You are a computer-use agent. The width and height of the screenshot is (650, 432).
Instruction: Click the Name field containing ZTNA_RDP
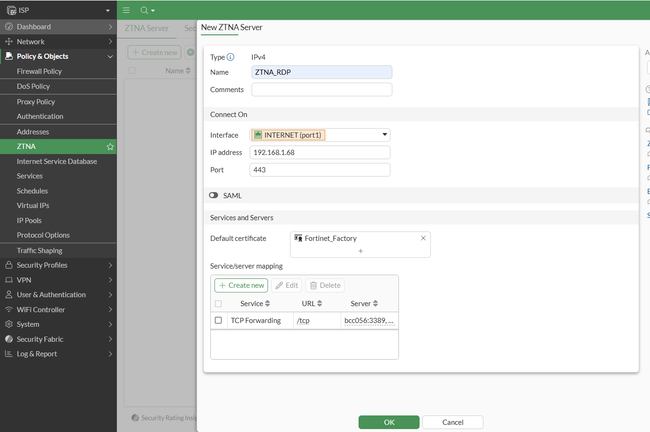322,72
